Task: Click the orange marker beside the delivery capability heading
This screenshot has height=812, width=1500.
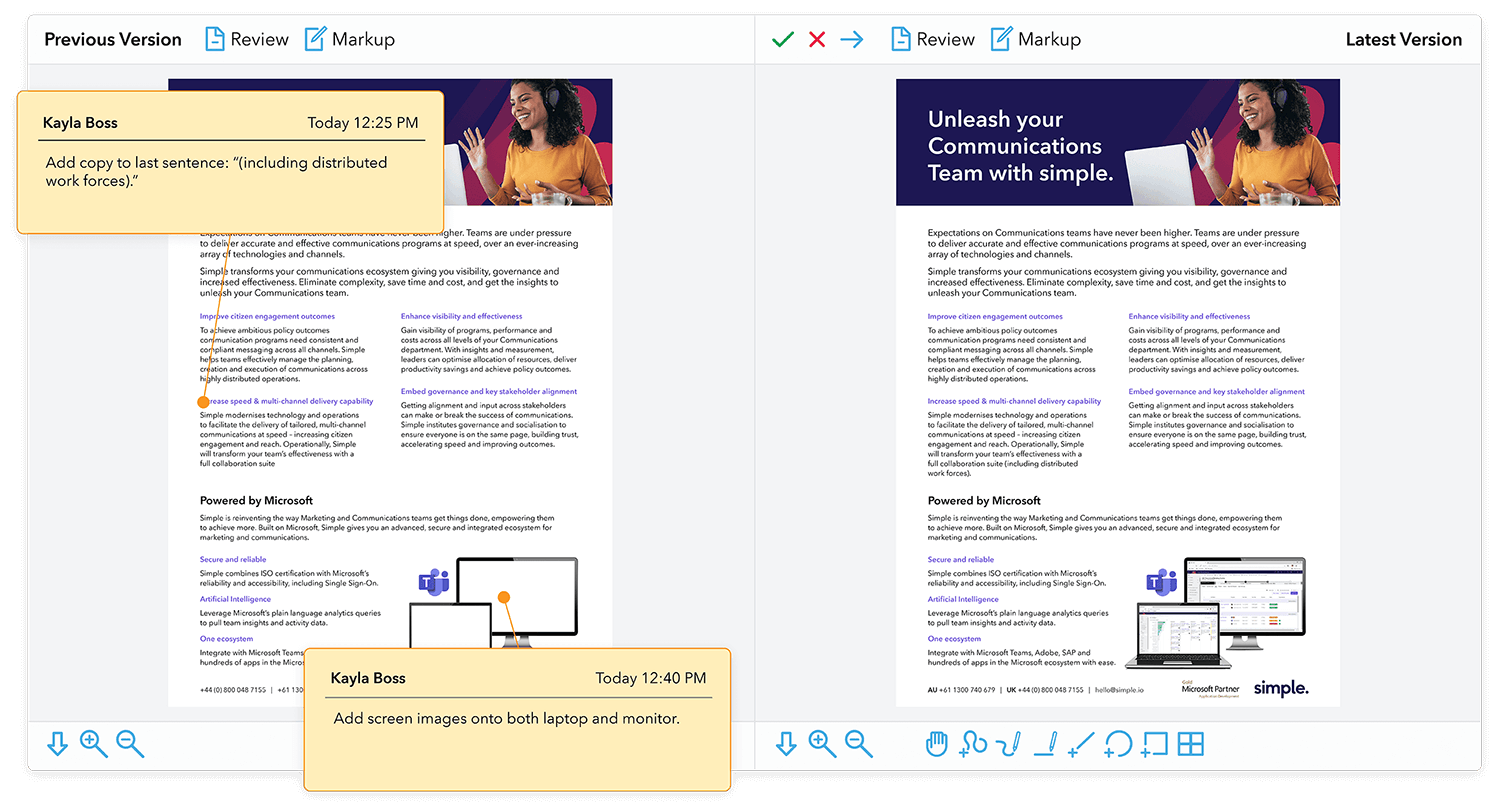Action: pyautogui.click(x=204, y=401)
